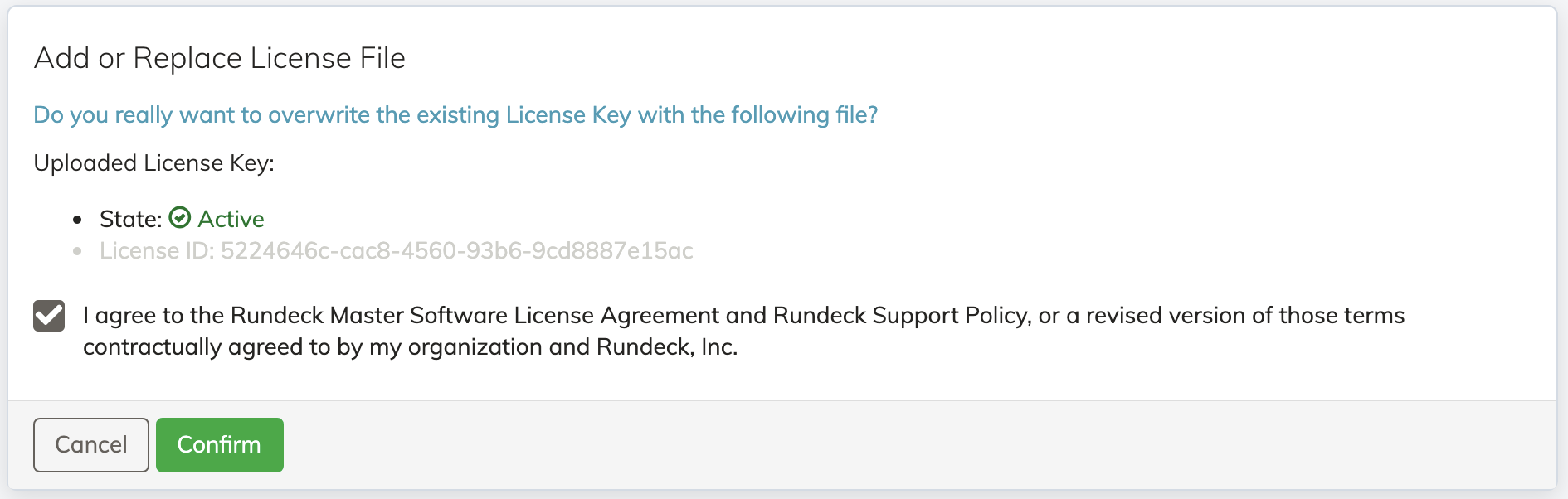Screen dimensions: 1568x499
Task: Click the Add or Replace License File heading
Action: pyautogui.click(x=219, y=57)
